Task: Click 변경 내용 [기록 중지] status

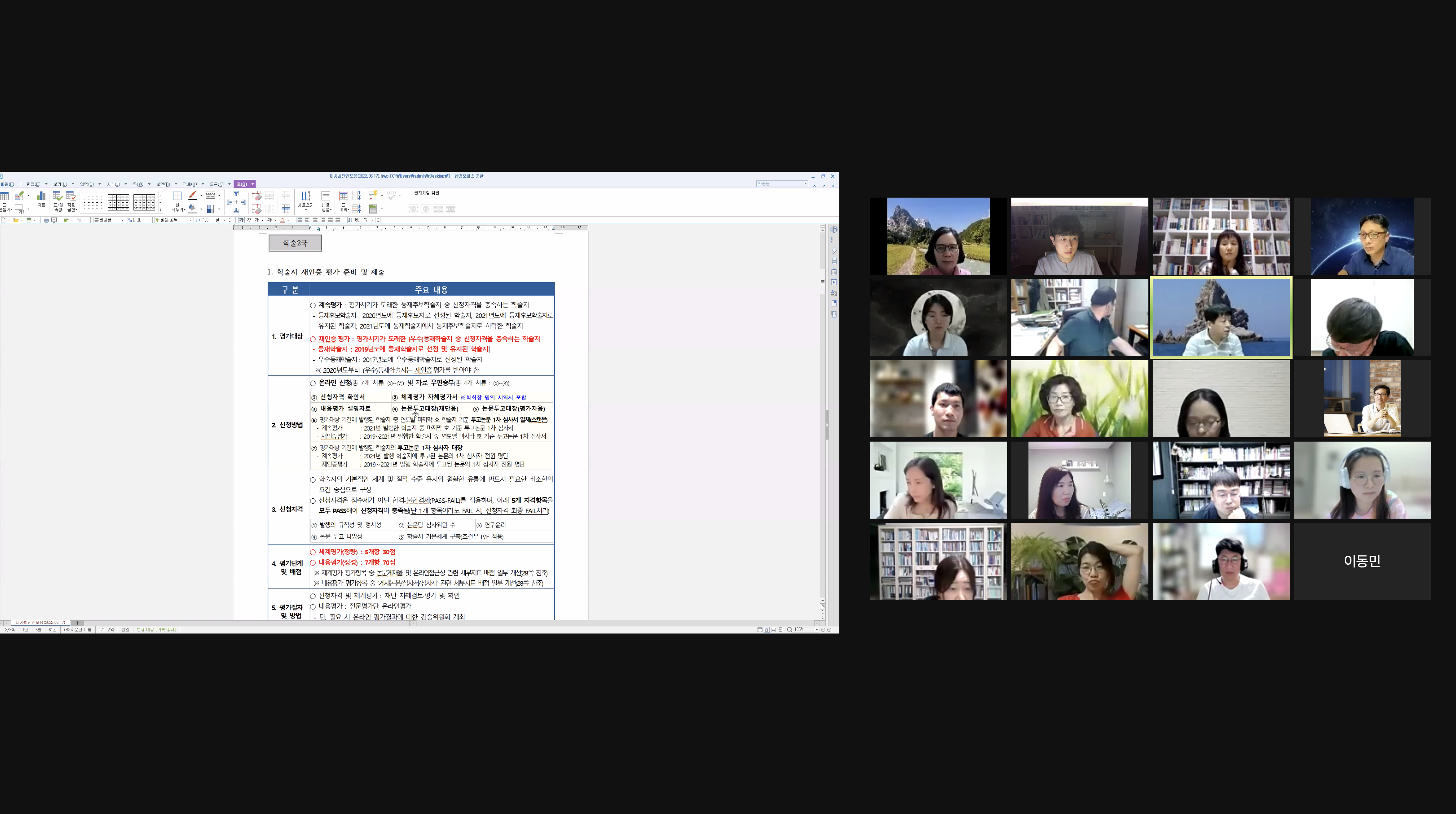Action: pyautogui.click(x=157, y=629)
